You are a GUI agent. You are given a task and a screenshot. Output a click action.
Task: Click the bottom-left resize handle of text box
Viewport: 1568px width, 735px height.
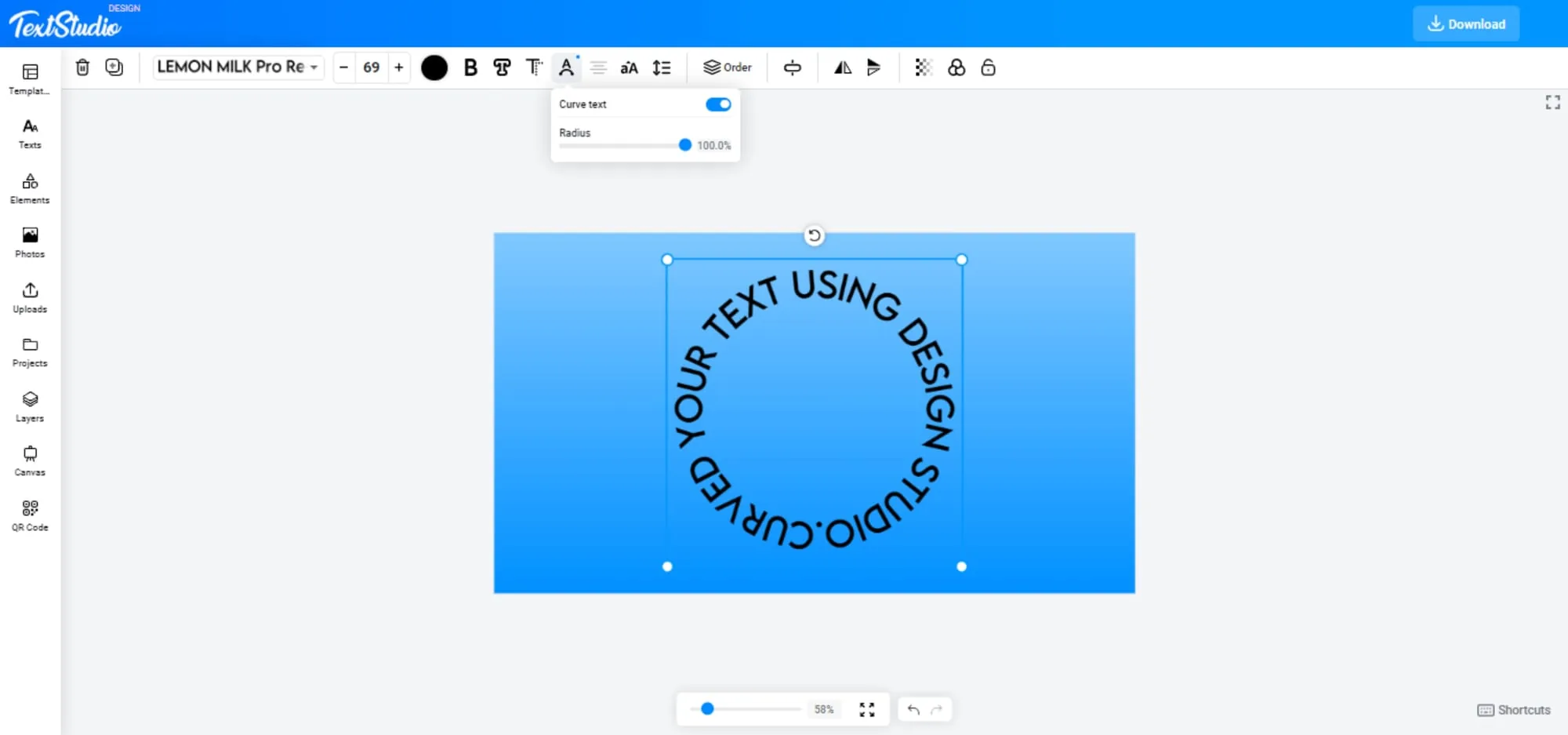[667, 566]
